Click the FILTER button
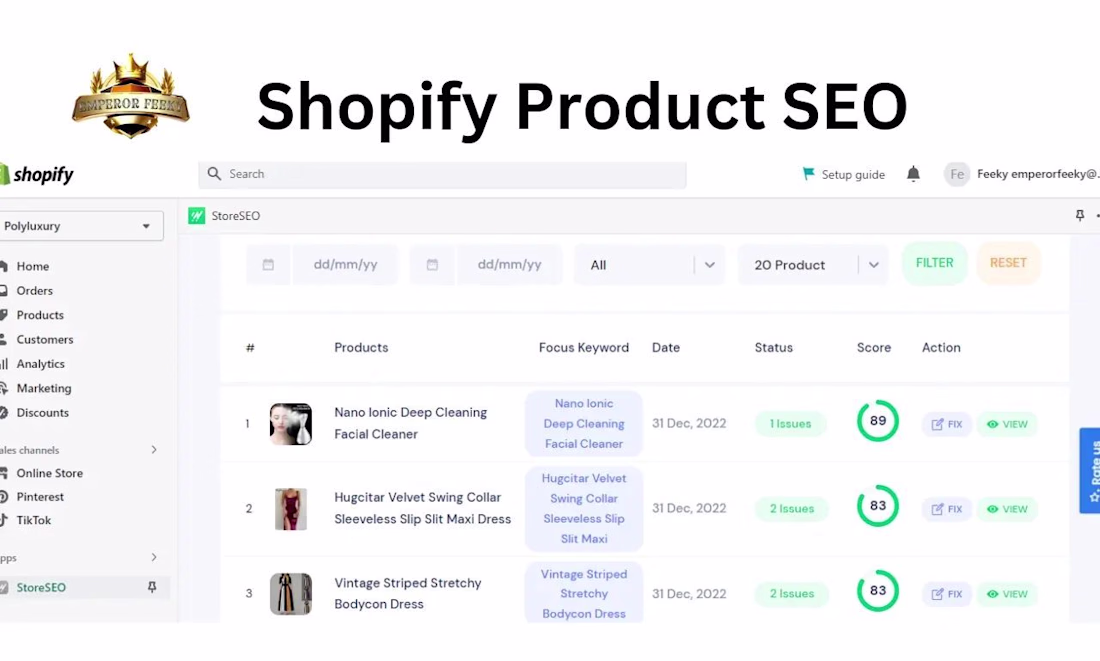 [934, 263]
